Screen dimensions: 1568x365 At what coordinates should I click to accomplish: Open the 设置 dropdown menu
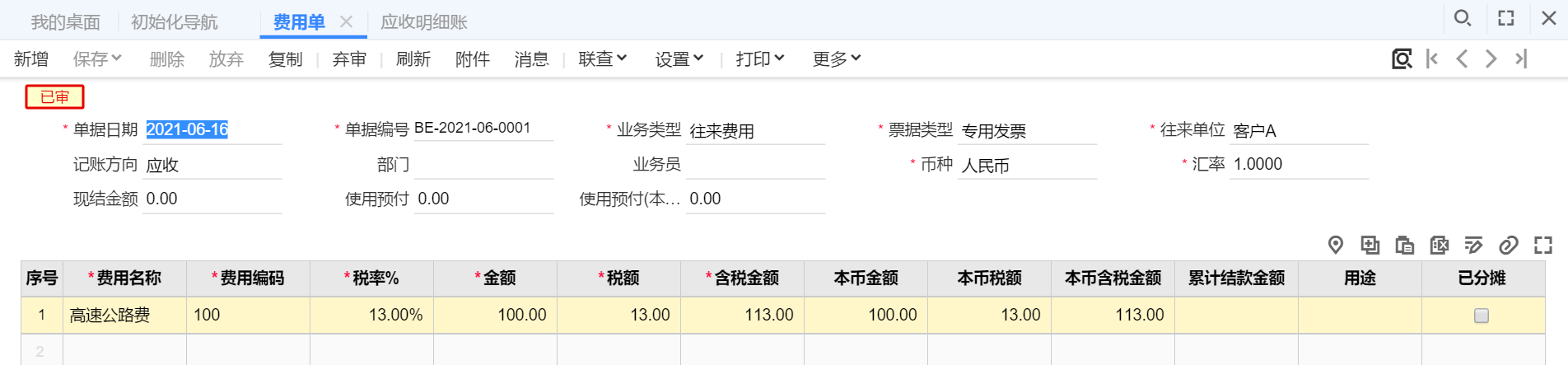(679, 58)
